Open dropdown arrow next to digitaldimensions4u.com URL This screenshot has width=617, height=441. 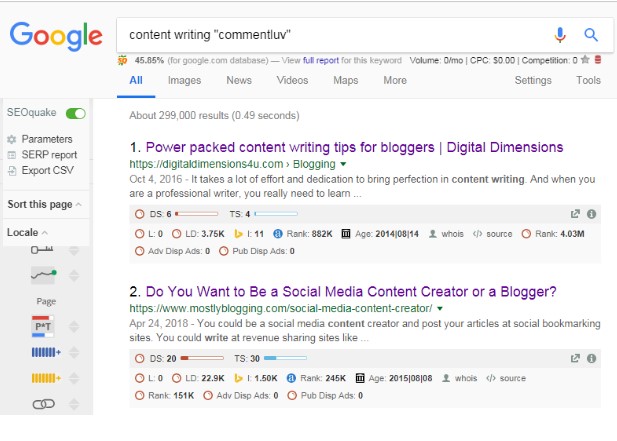pyautogui.click(x=343, y=164)
